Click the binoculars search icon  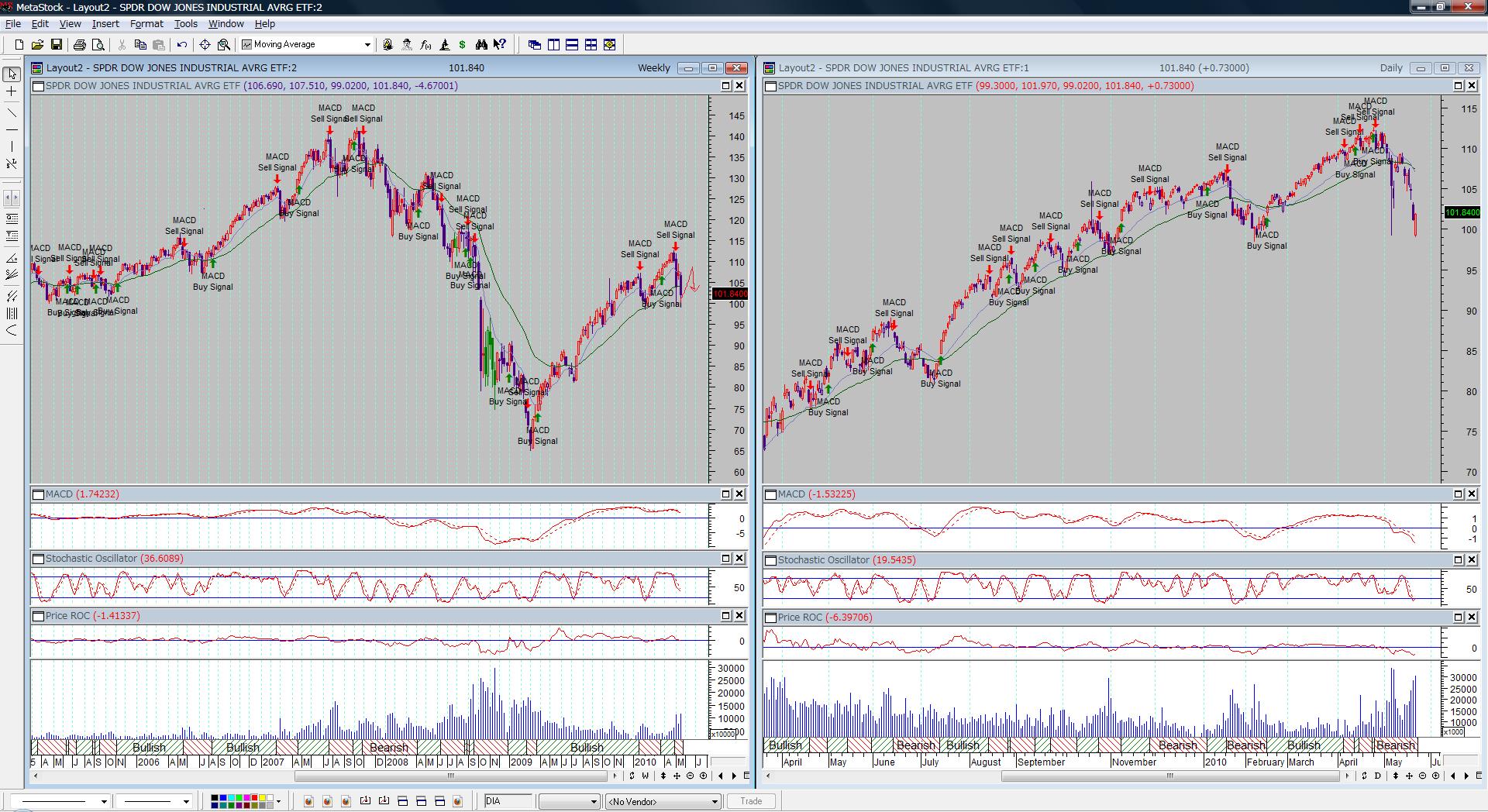click(x=481, y=45)
